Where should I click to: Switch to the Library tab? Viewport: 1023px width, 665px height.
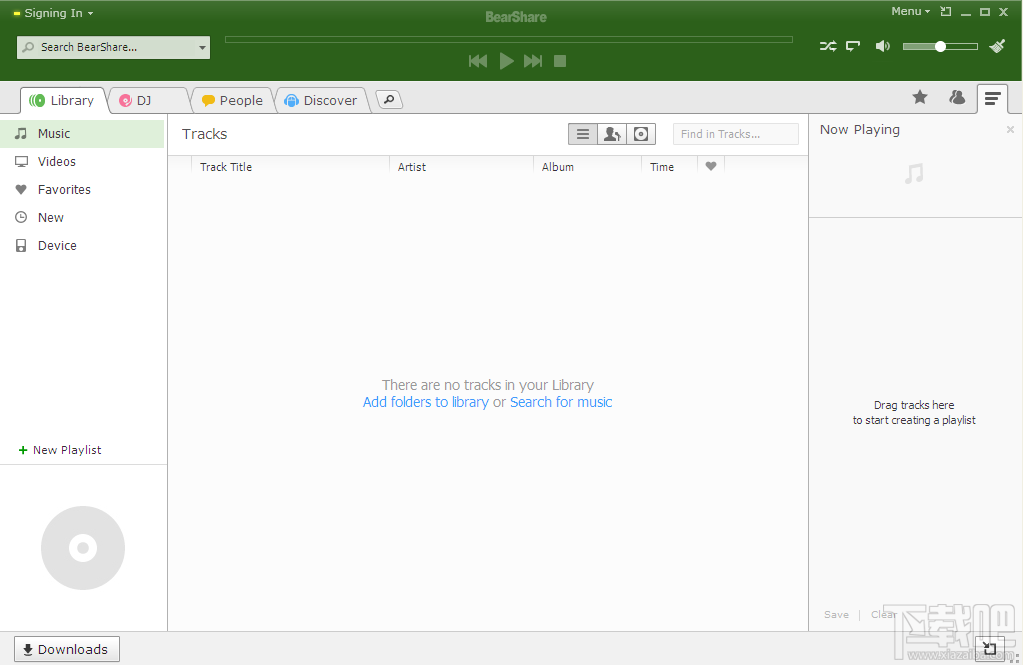tap(63, 101)
